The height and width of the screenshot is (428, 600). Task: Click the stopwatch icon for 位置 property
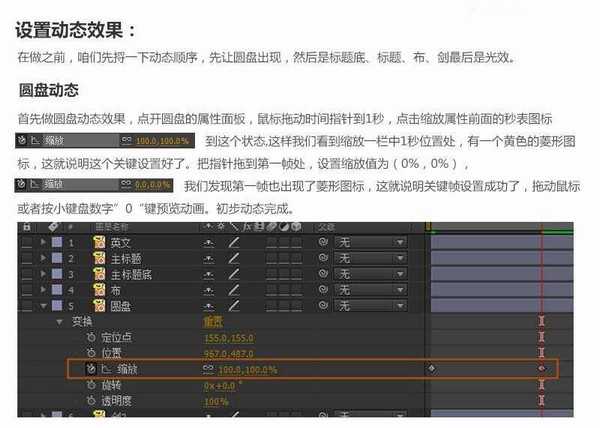[90, 353]
